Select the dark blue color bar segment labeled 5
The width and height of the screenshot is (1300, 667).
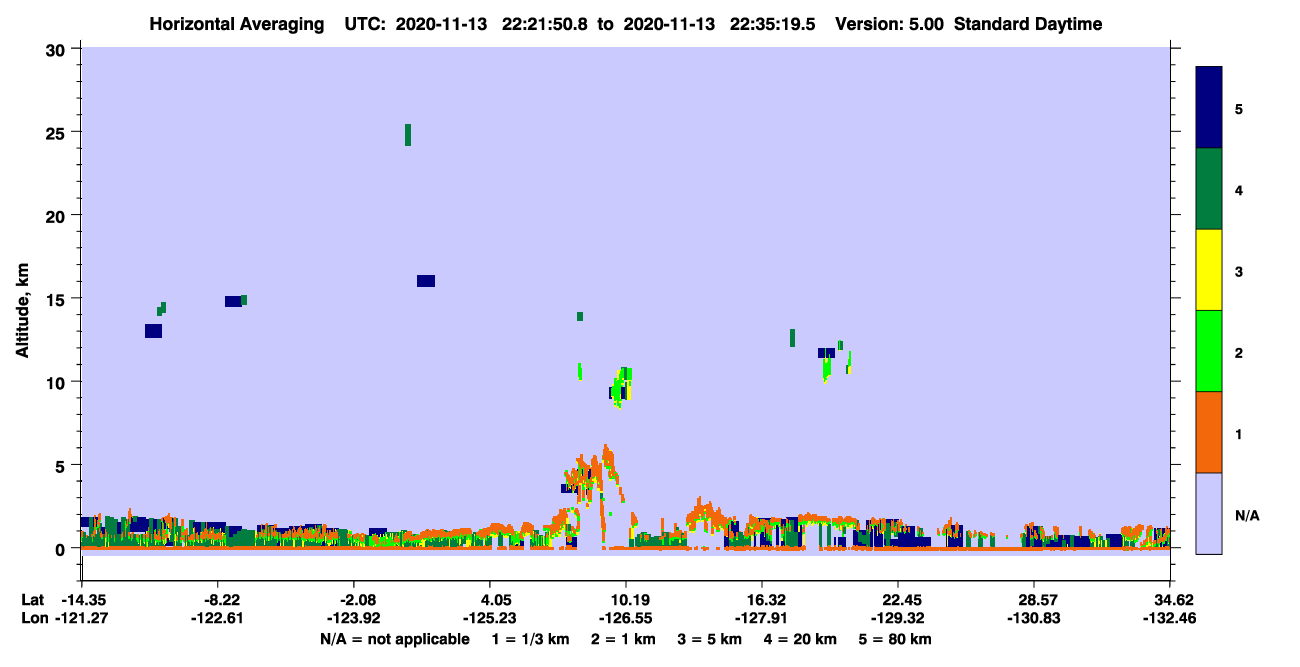tap(1209, 108)
